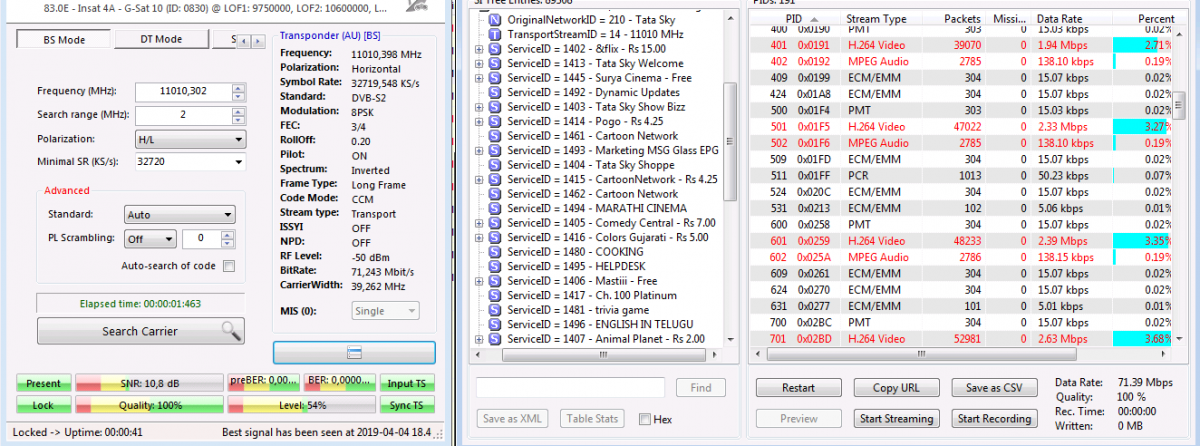Click the S icon for Tata Sky Welcome
This screenshot has height=446, width=1200.
494,63
